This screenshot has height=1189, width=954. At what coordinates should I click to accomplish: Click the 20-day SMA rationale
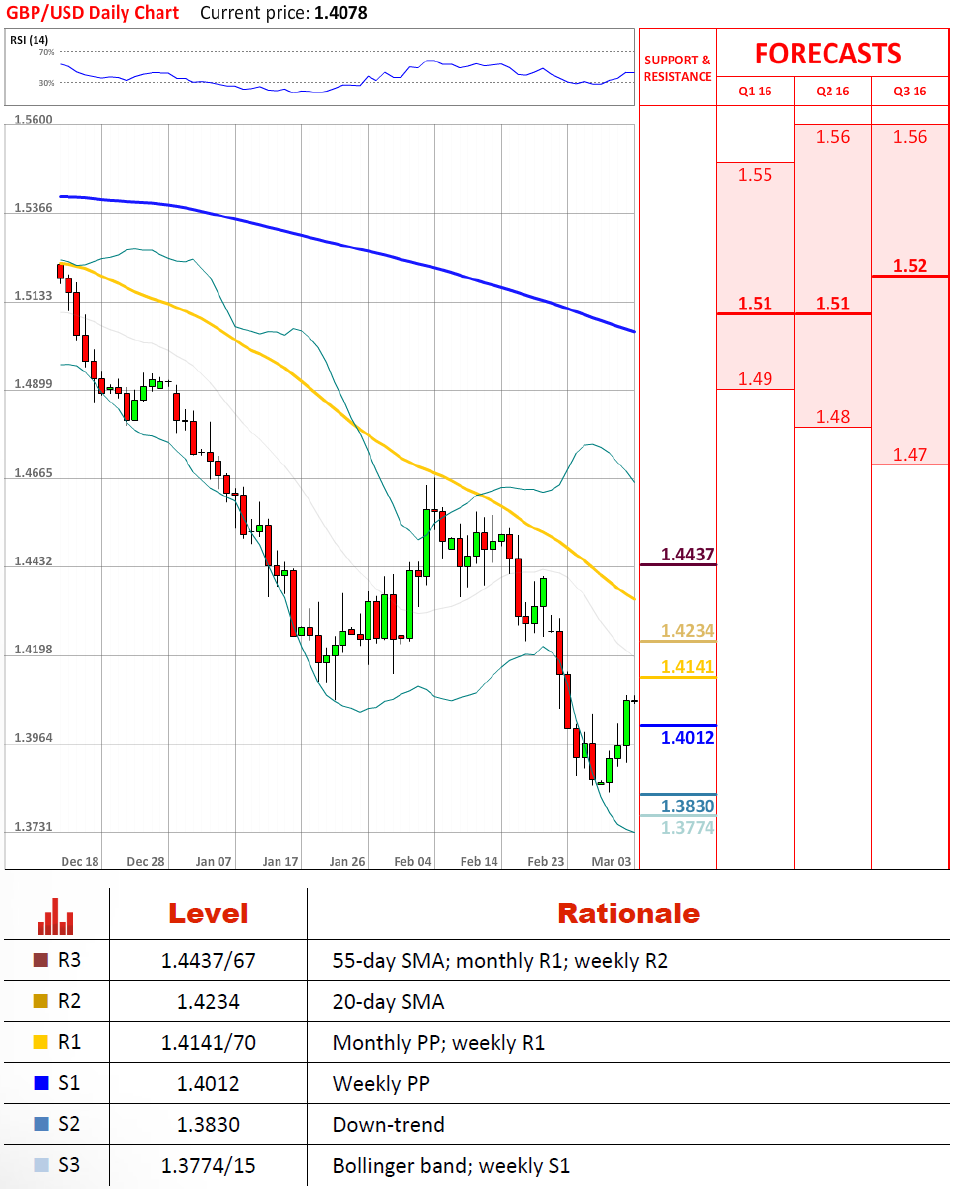[x=388, y=1002]
